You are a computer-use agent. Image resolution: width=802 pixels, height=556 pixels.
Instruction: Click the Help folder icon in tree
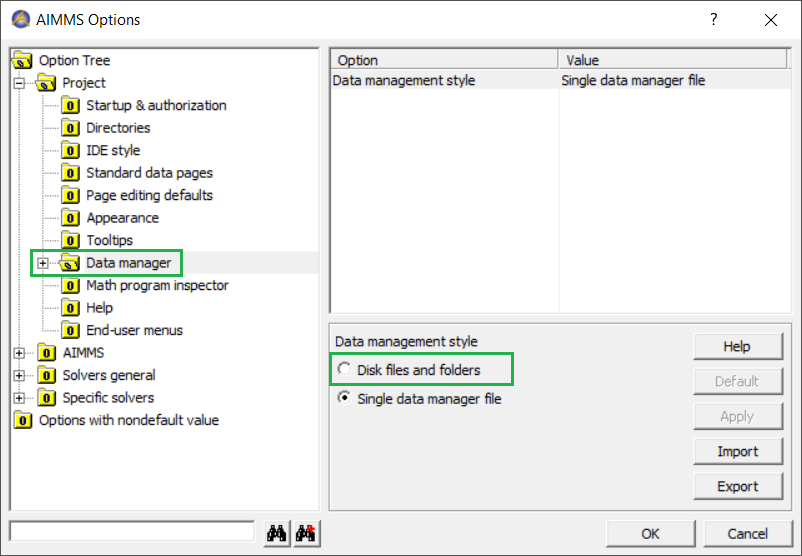pos(70,308)
